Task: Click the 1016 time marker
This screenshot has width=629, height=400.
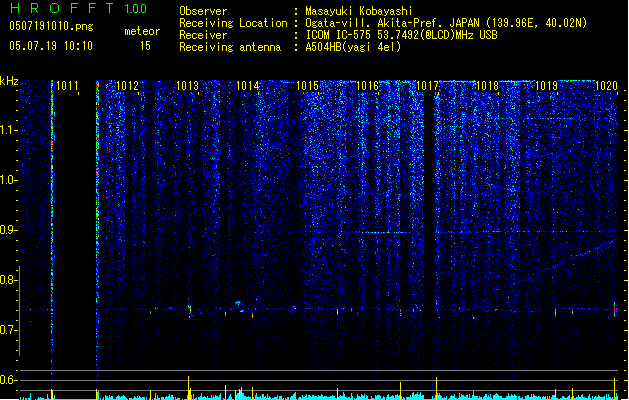Action: coord(367,86)
